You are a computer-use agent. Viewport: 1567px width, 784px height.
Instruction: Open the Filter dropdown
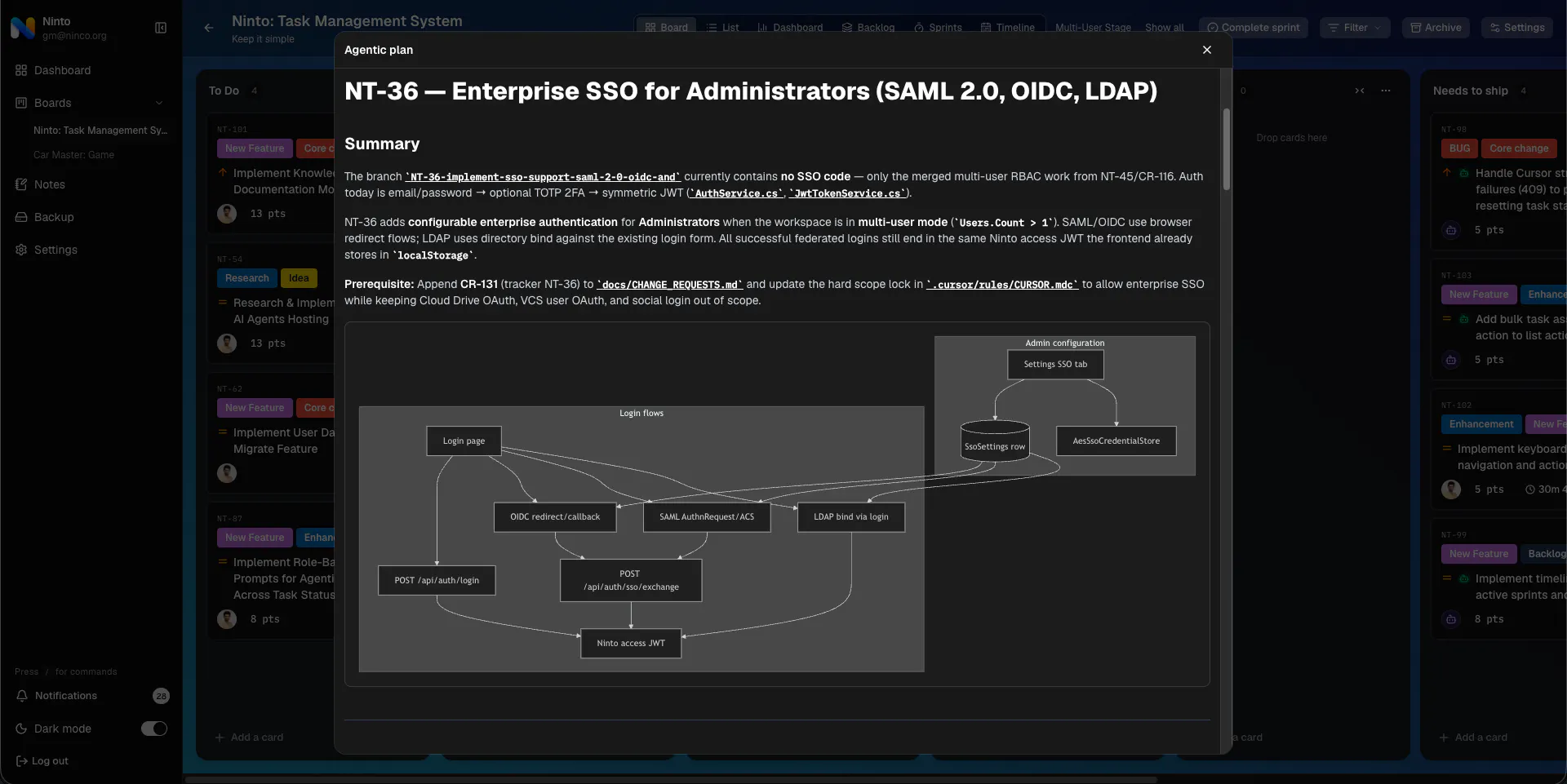1355,28
